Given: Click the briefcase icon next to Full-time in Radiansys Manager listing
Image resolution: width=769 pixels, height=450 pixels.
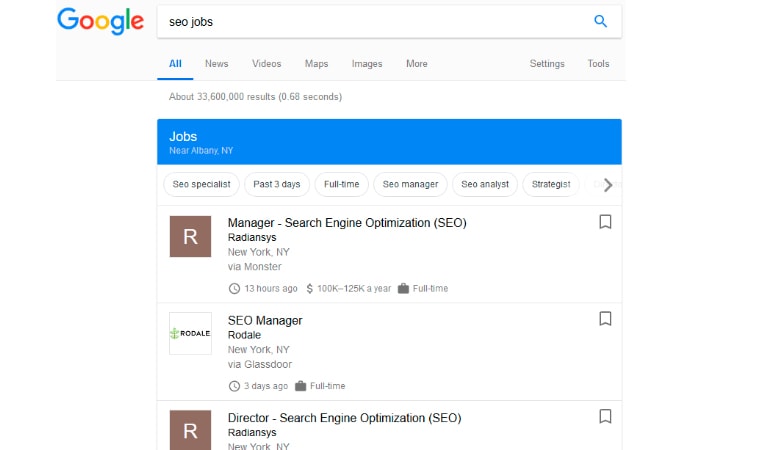Looking at the screenshot, I should (403, 288).
